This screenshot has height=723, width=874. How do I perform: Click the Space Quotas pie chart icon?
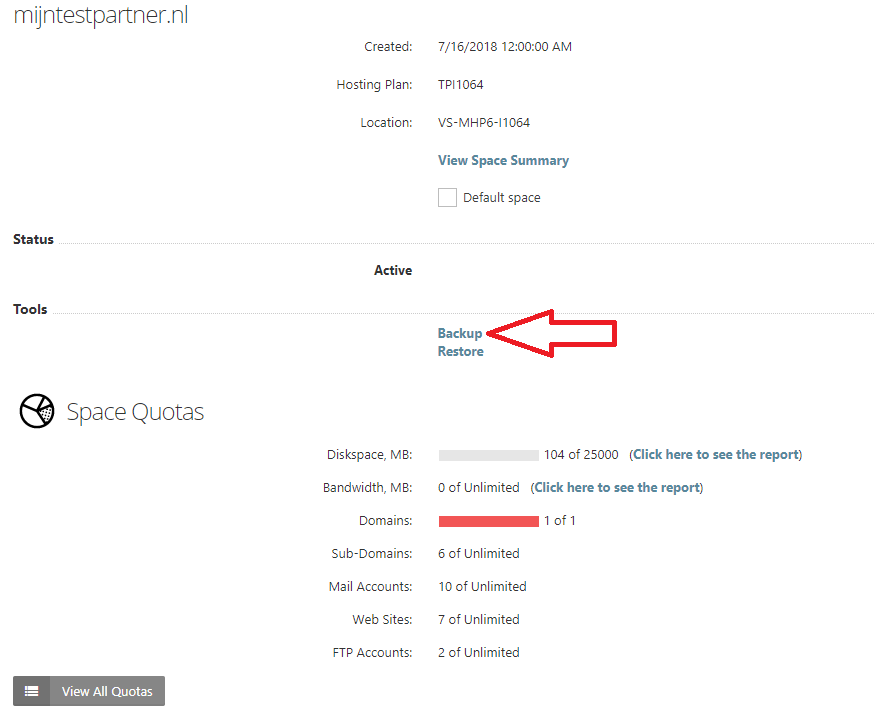pos(37,411)
